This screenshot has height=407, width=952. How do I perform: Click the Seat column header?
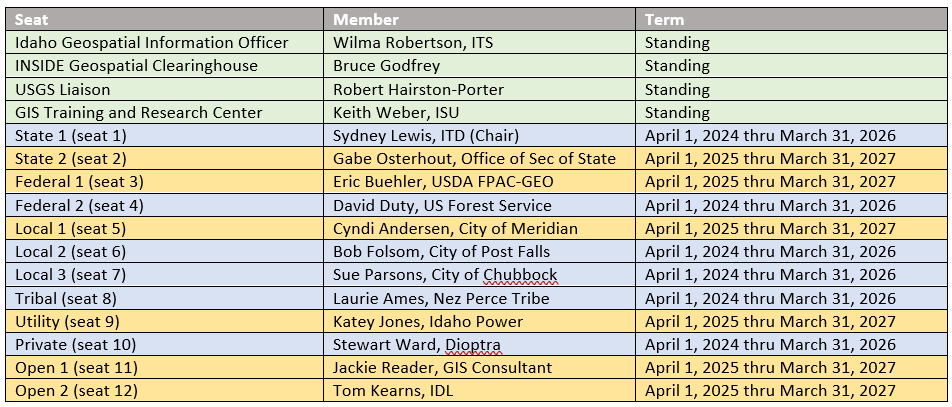(165, 19)
